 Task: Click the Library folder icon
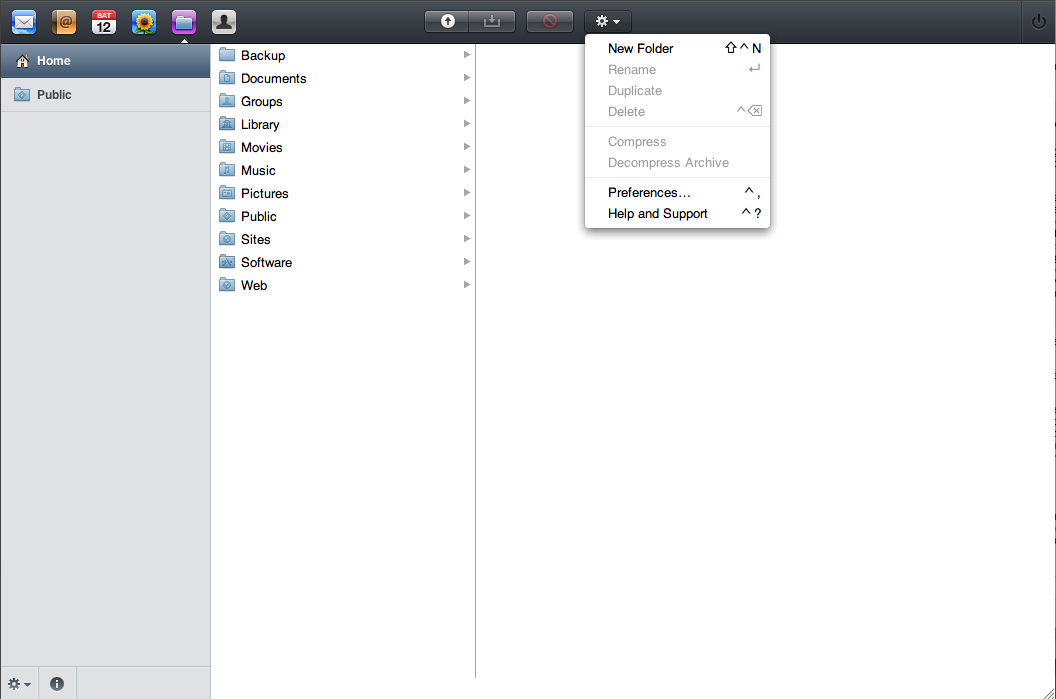(x=227, y=123)
